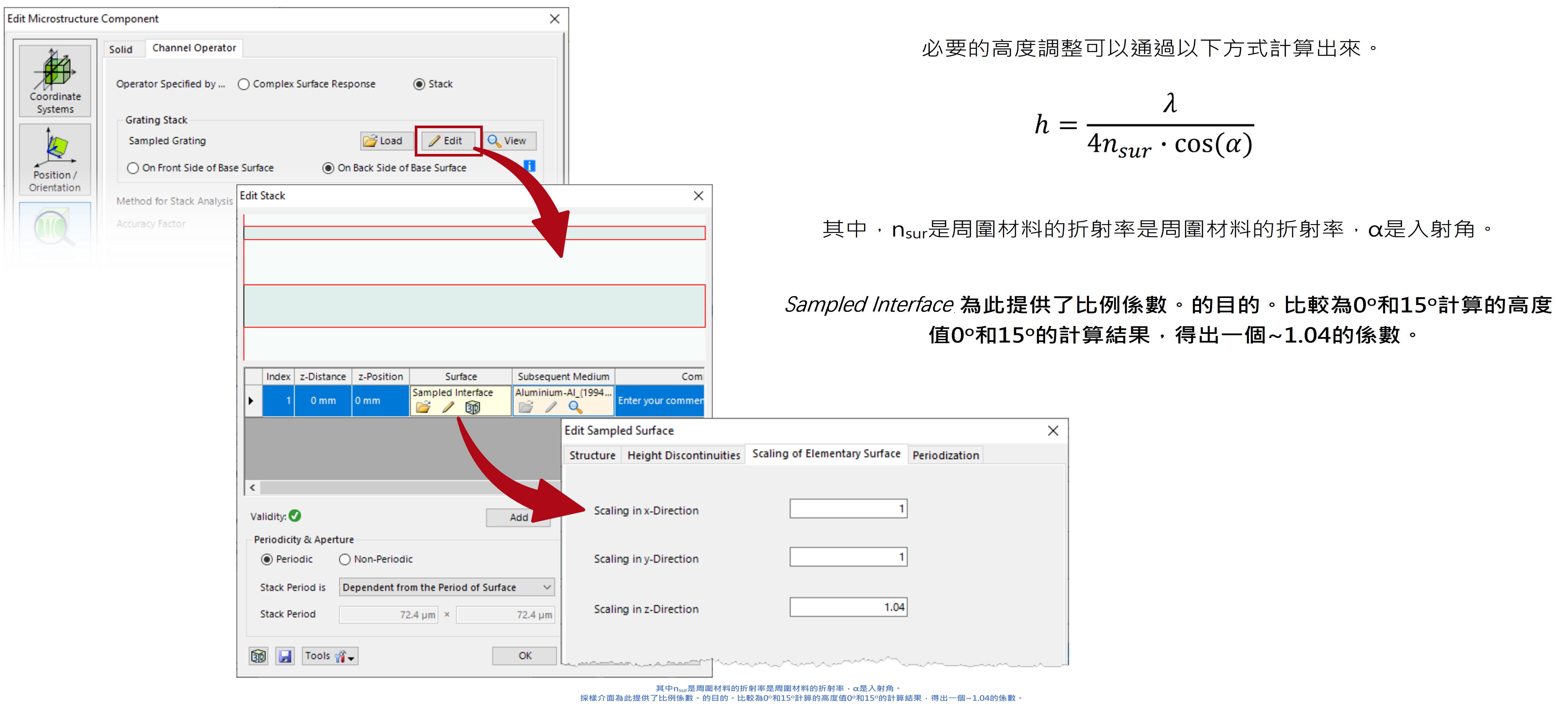1568x711 pixels.
Task: Click the blue info icon under Grating Stack
Action: (529, 166)
